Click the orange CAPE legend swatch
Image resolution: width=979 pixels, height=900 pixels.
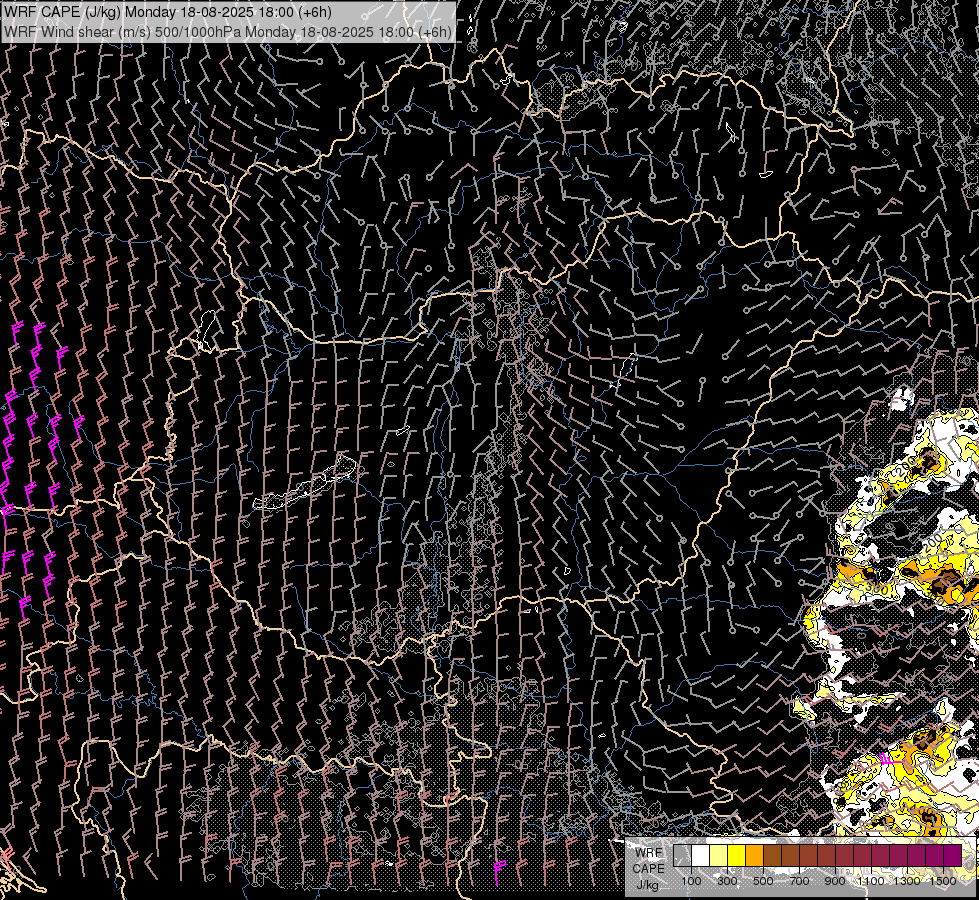coord(754,856)
